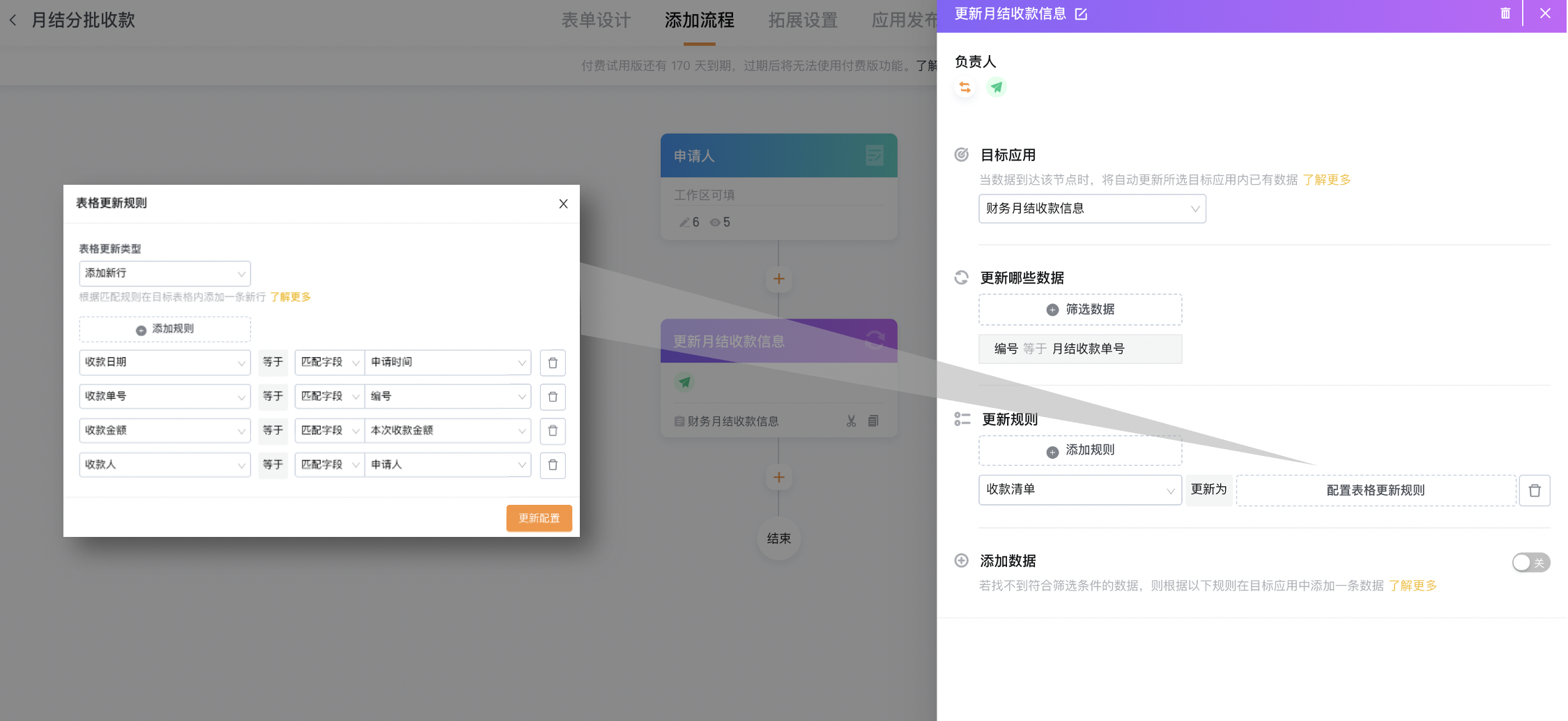This screenshot has width=1568, height=721.
Task: Click 添加规则 under 更新规则 in side panel
Action: [1080, 450]
